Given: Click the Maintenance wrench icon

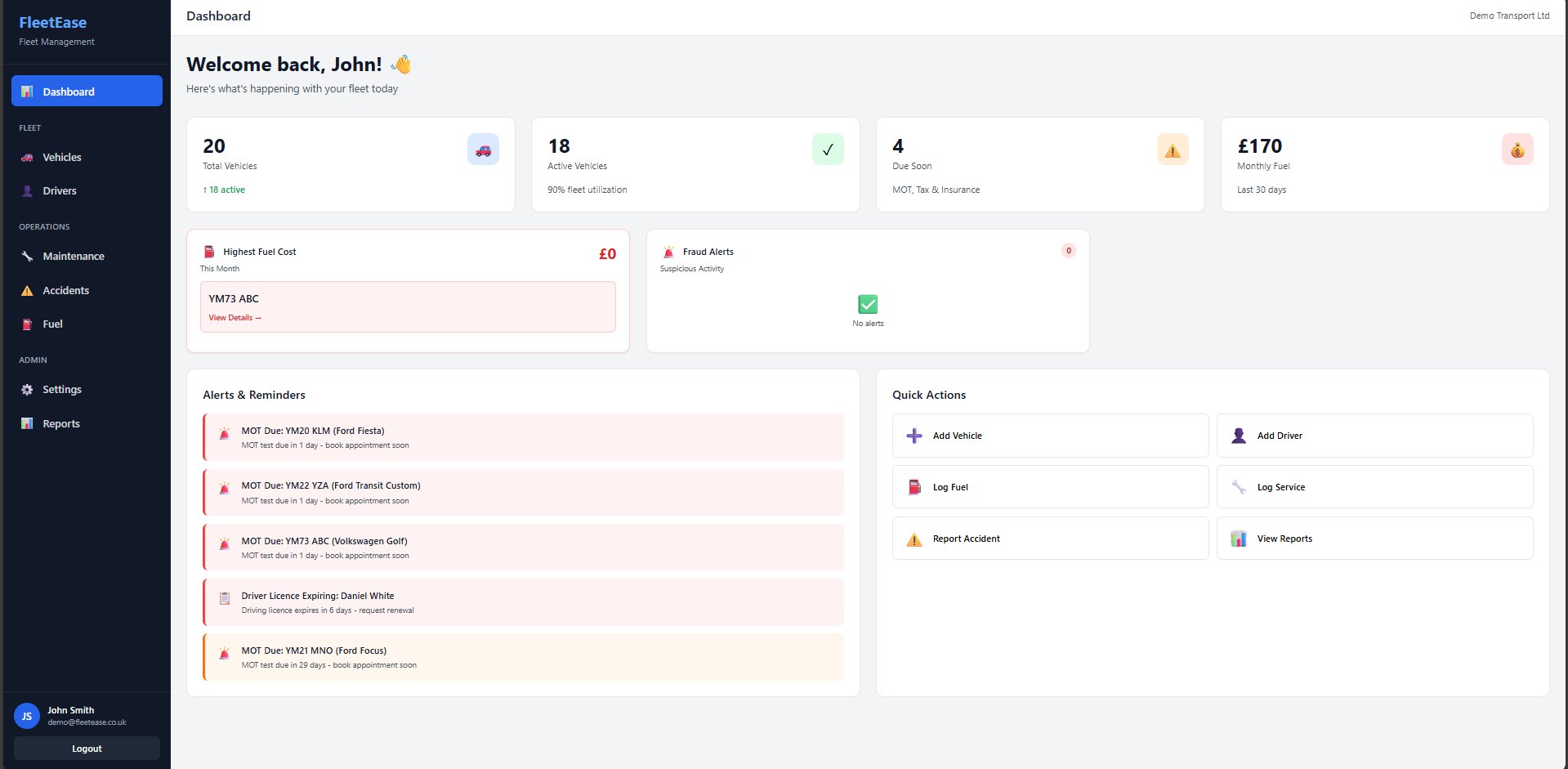Looking at the screenshot, I should pyautogui.click(x=25, y=256).
